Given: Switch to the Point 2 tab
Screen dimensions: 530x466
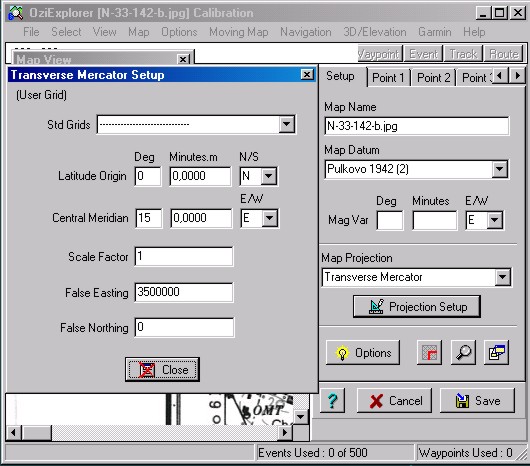Looking at the screenshot, I should point(434,78).
